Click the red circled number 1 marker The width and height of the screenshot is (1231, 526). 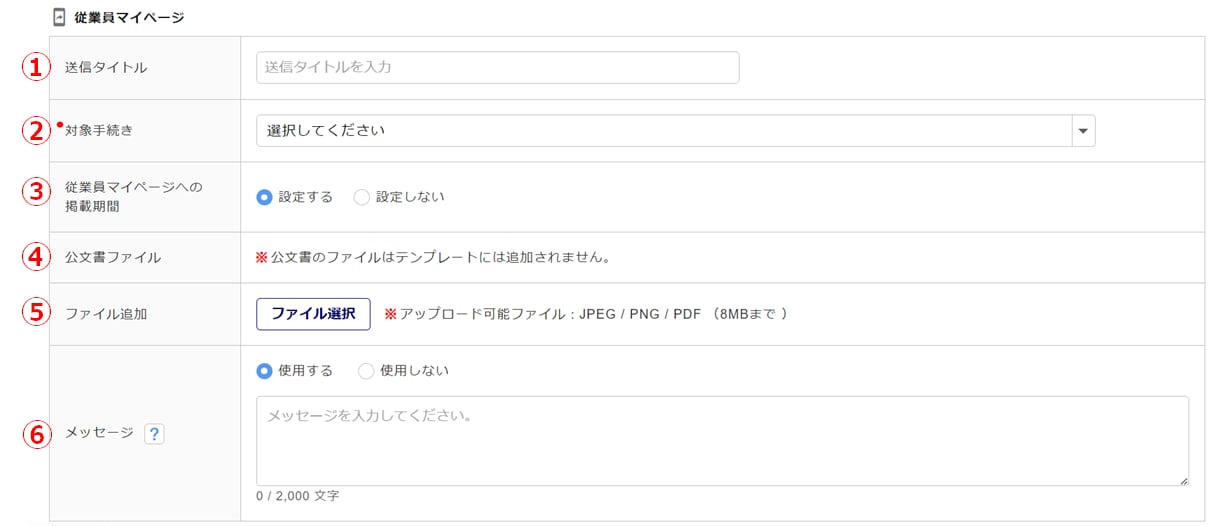pos(36,68)
